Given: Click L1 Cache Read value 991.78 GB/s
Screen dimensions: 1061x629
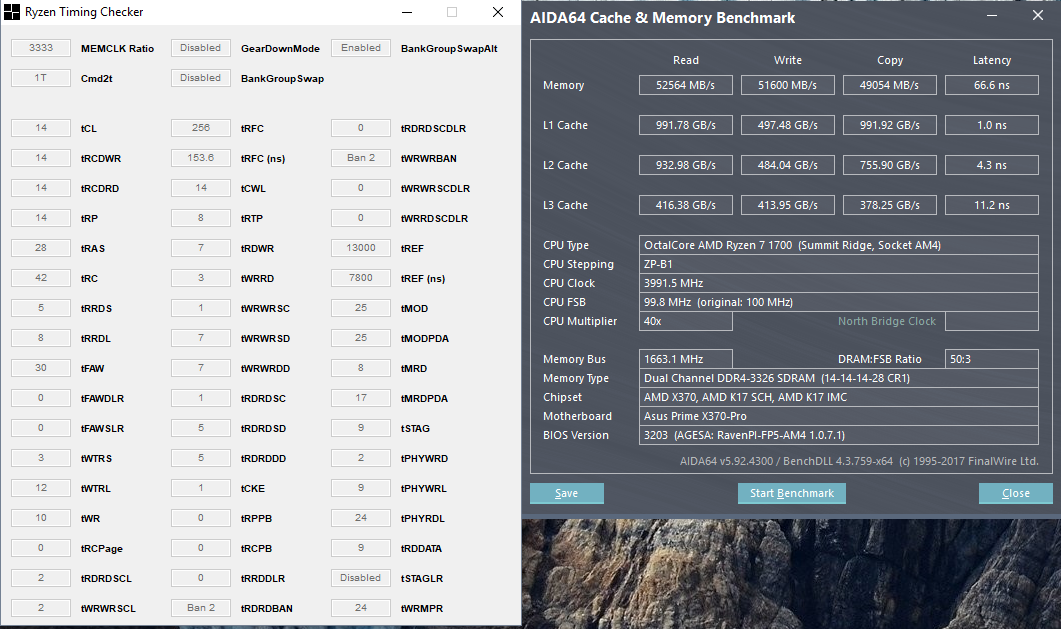Looking at the screenshot, I should tap(685, 125).
